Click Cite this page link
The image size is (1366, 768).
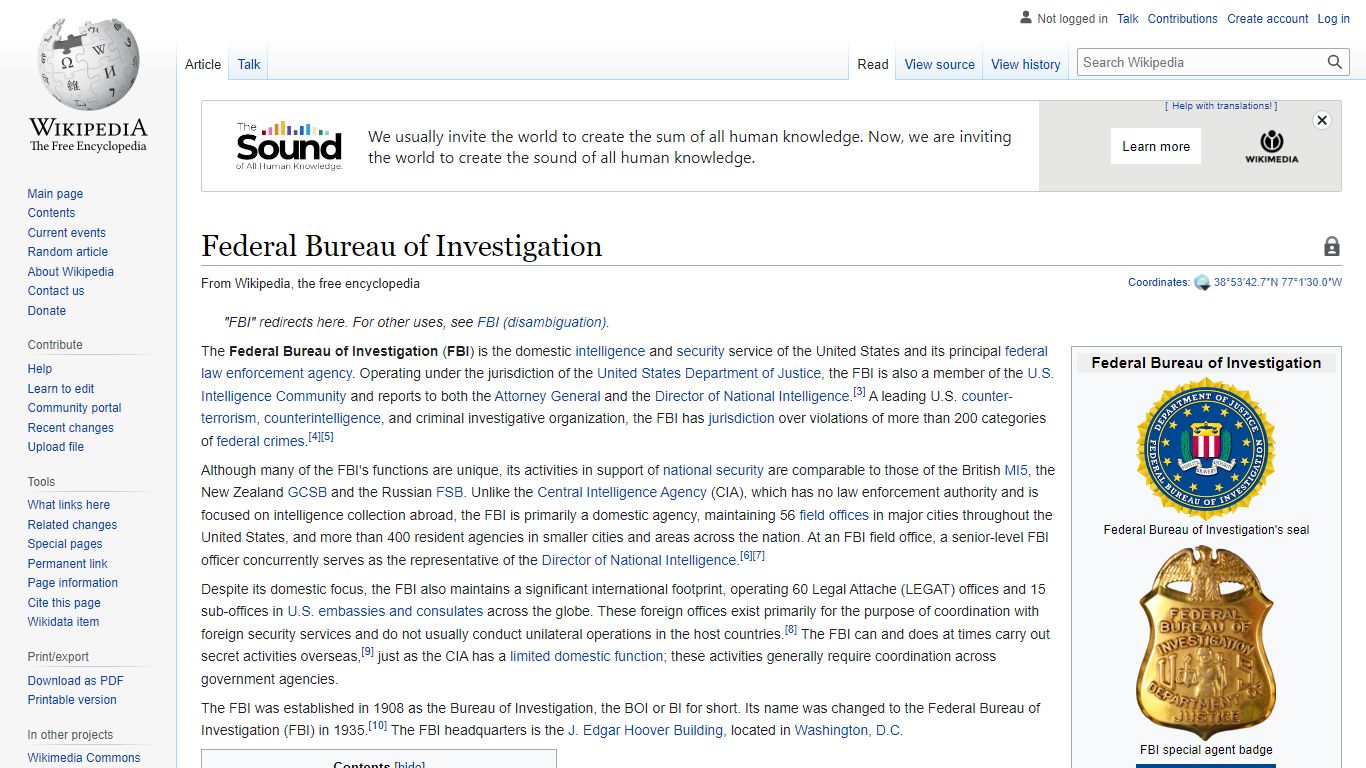point(64,603)
